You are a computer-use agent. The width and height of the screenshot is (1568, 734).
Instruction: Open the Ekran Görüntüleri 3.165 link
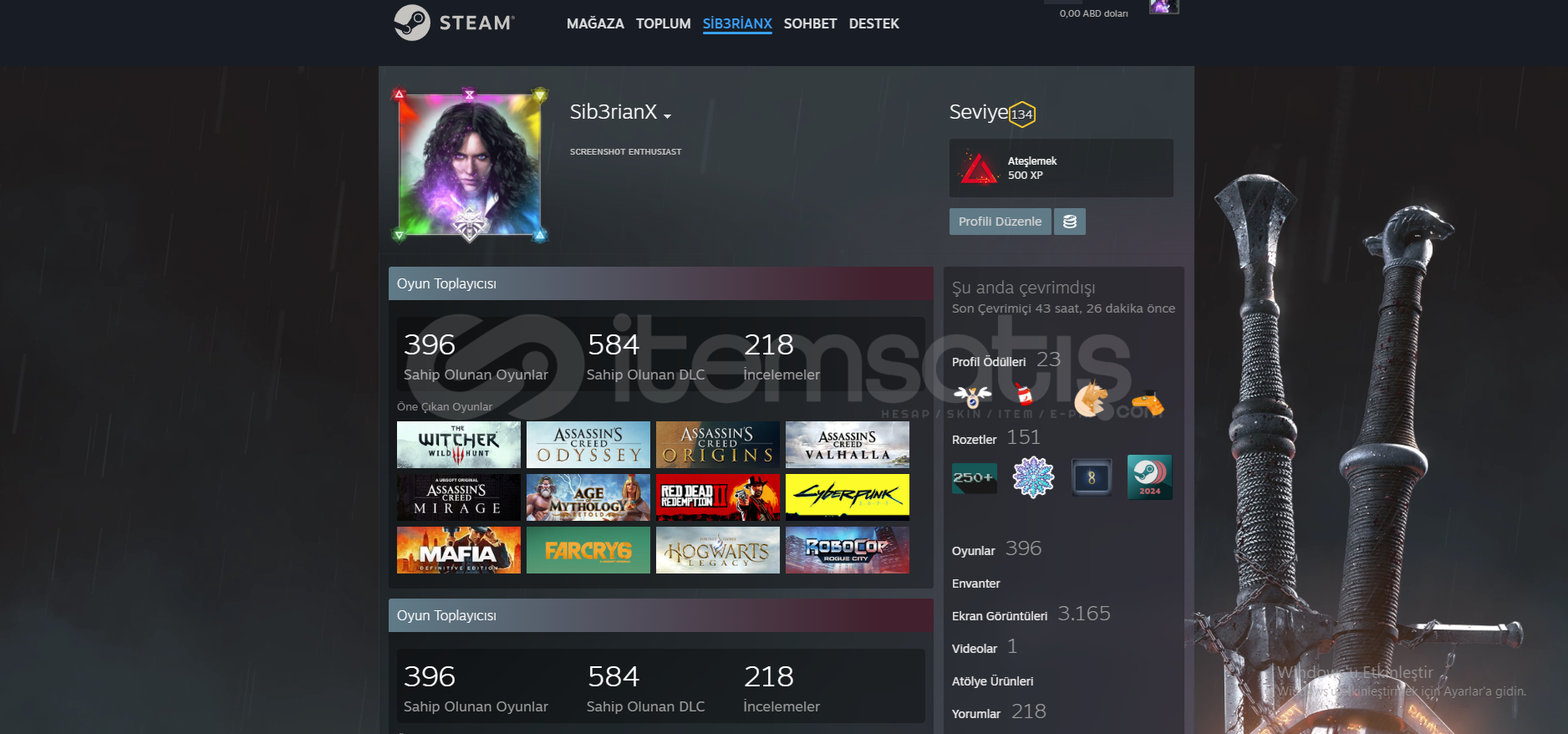(x=1031, y=614)
